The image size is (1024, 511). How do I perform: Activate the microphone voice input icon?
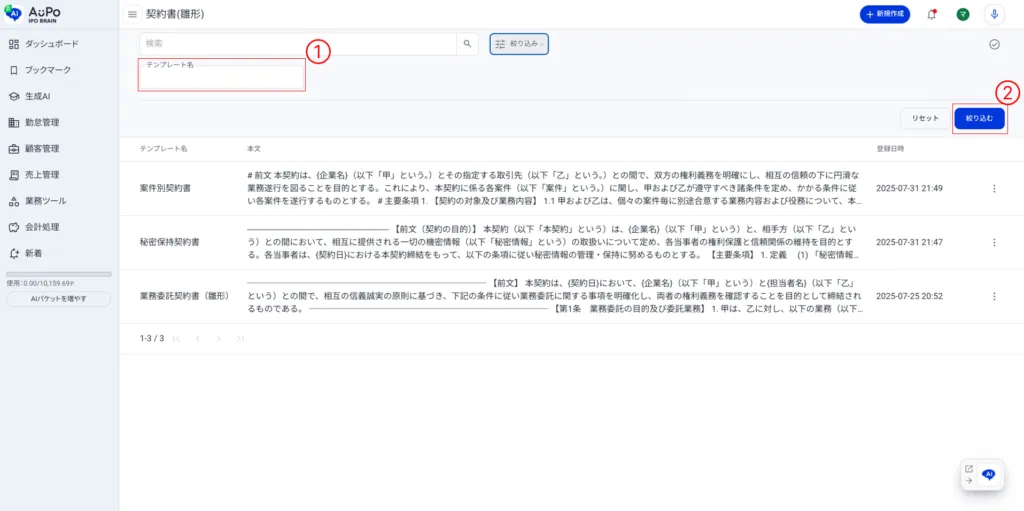[994, 14]
